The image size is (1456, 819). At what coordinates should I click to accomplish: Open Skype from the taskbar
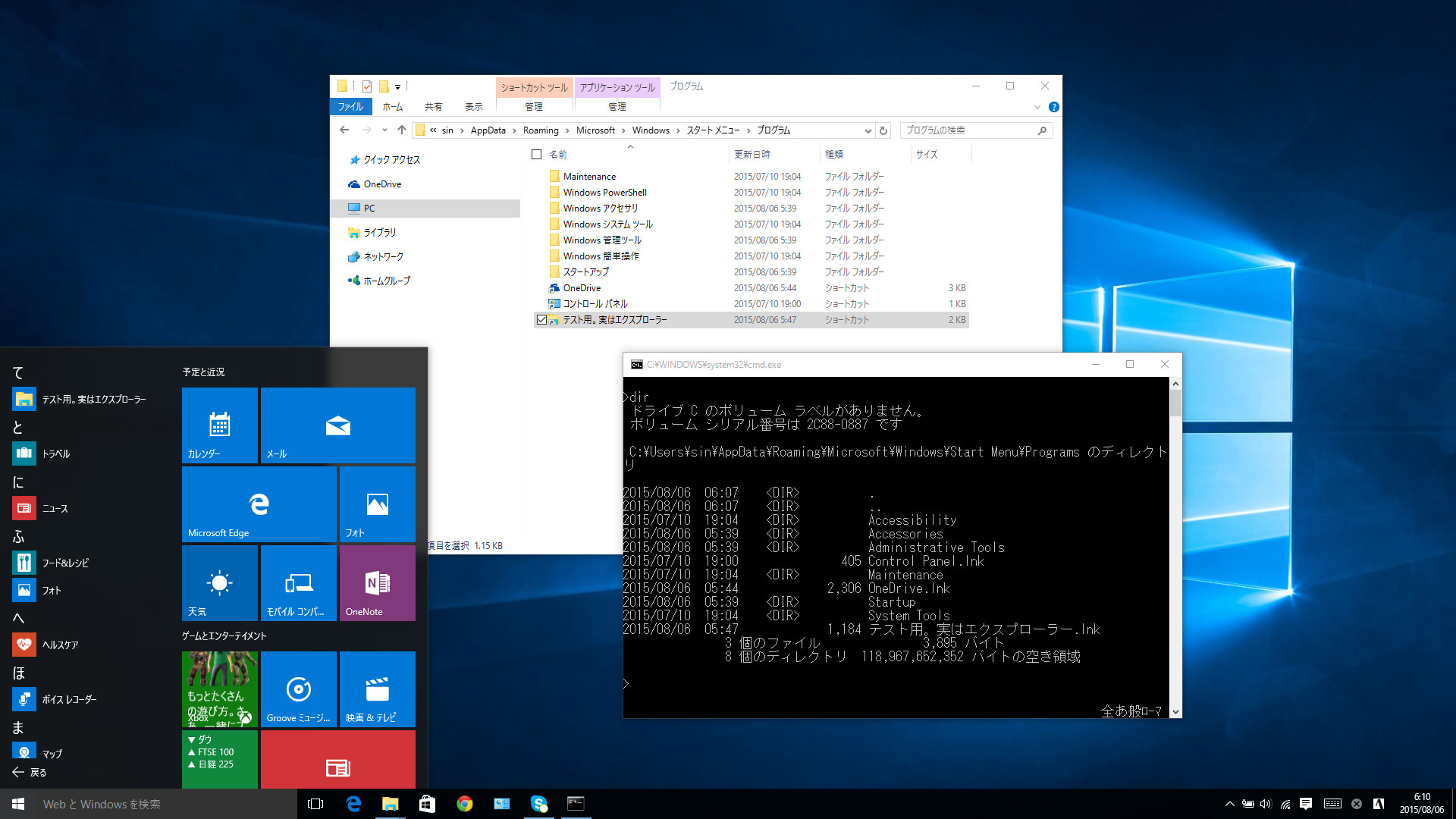click(539, 804)
